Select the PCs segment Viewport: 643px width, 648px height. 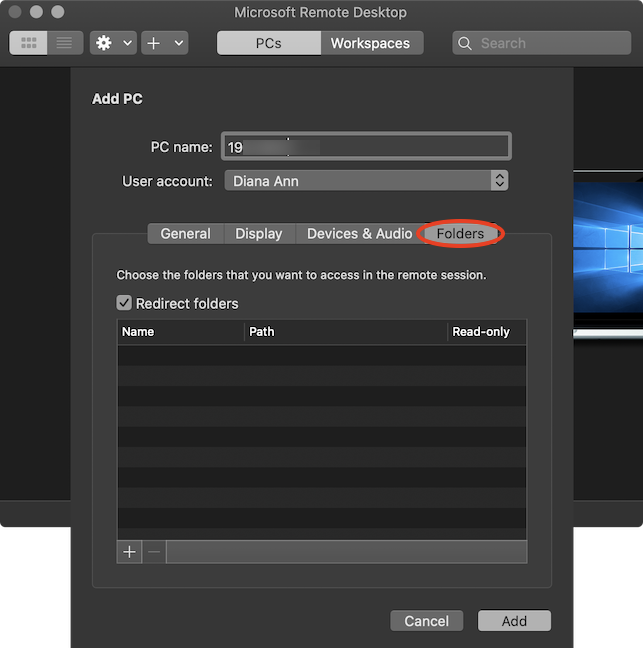click(269, 43)
